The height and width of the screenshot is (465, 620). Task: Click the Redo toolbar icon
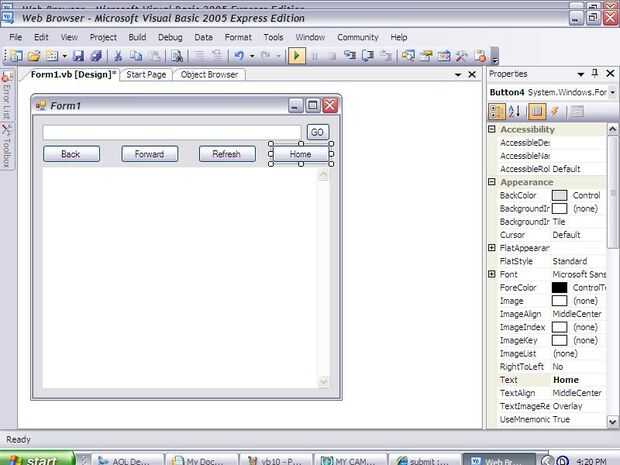266,56
